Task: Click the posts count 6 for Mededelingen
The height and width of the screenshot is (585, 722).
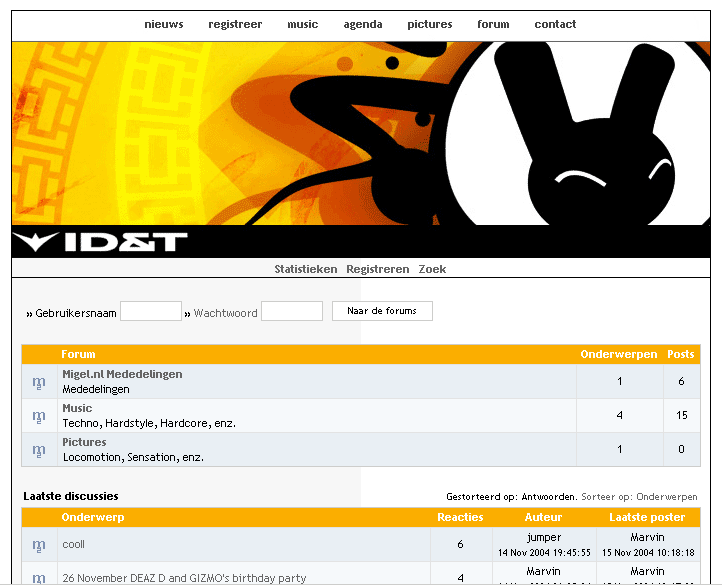Action: [681, 381]
